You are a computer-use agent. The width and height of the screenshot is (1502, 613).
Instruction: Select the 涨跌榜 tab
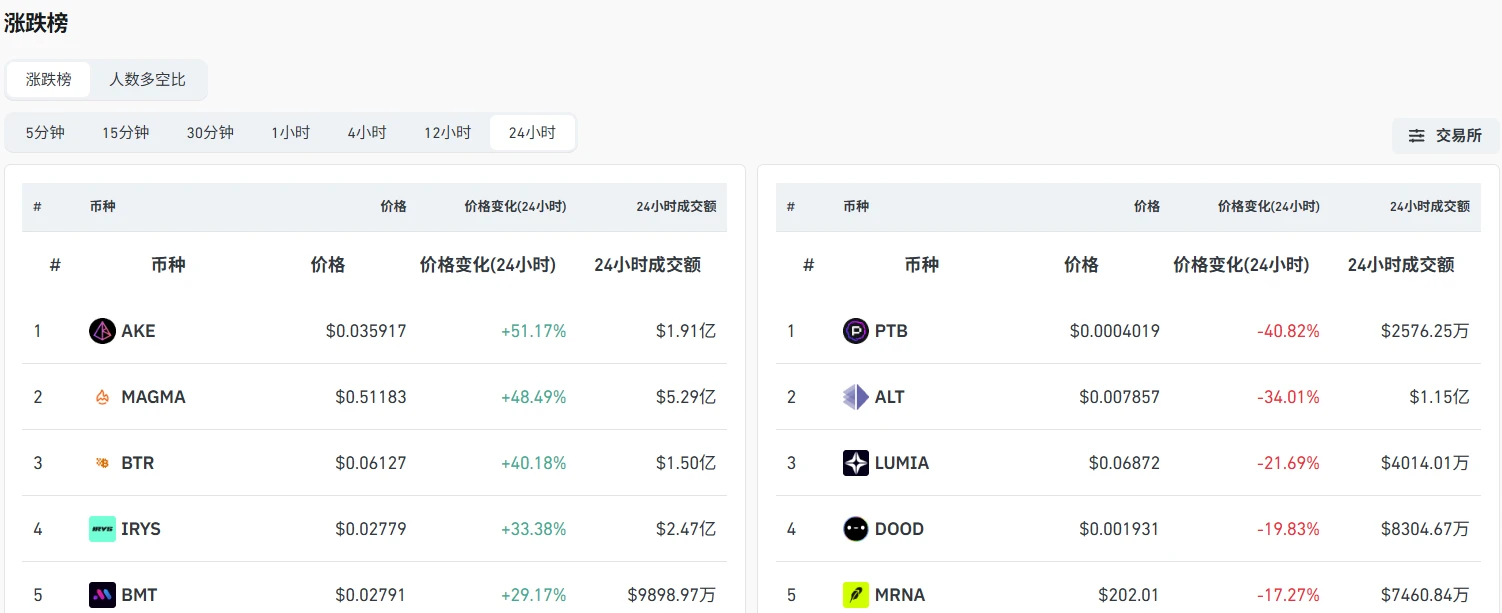(48, 80)
